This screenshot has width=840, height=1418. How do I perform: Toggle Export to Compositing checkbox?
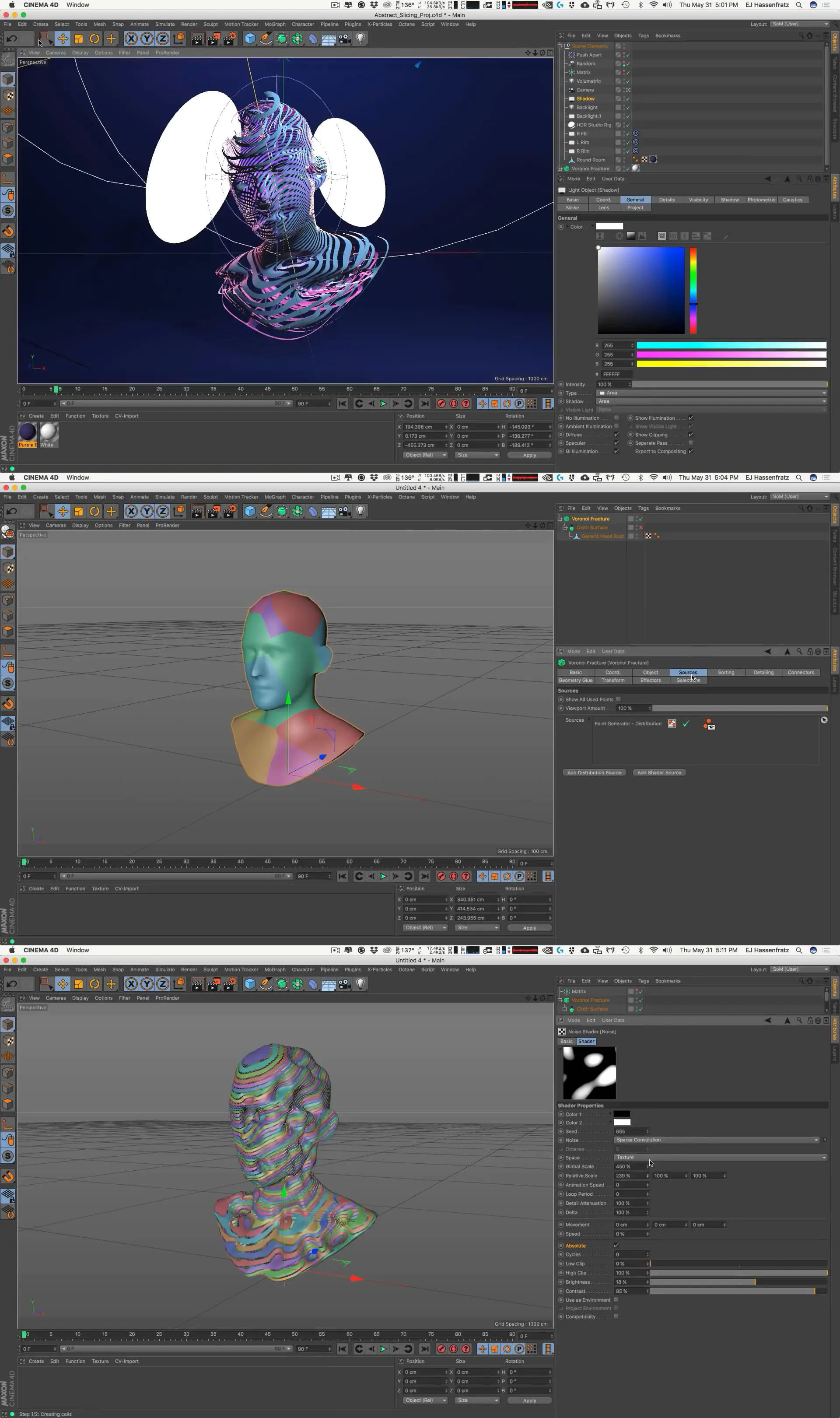tap(690, 451)
